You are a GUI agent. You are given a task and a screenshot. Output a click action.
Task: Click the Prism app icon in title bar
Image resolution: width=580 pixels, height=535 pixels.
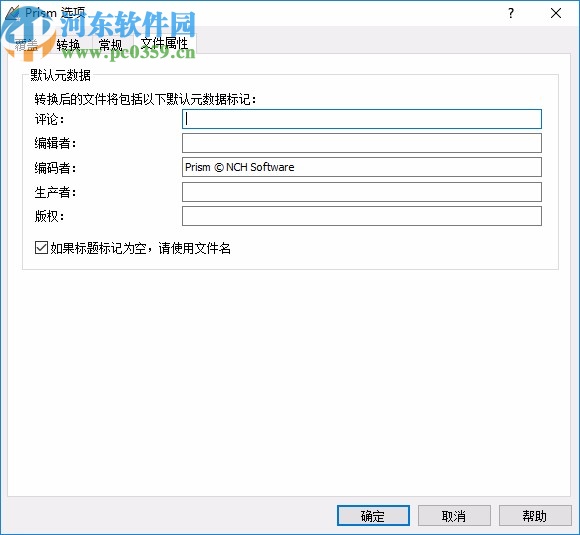[x=13, y=13]
